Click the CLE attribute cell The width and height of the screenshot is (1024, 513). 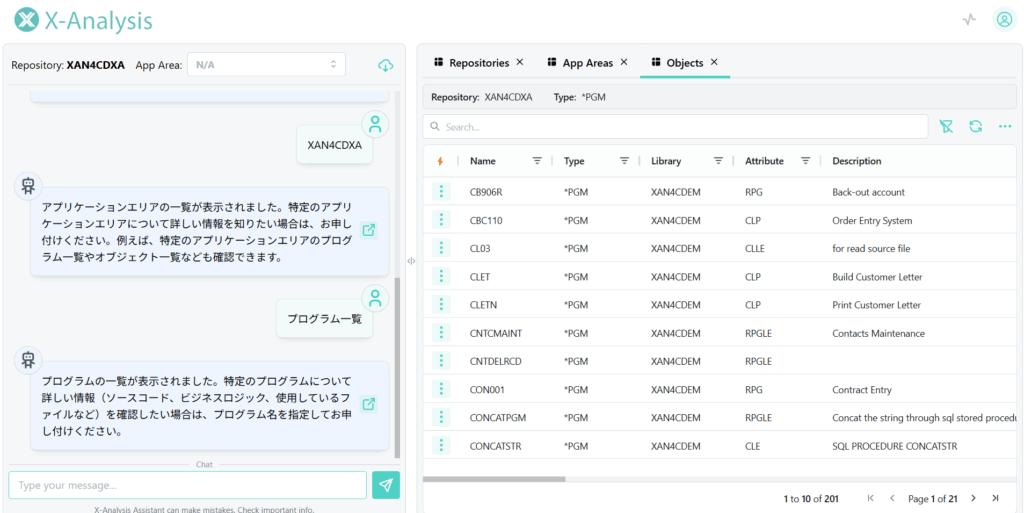coord(752,446)
